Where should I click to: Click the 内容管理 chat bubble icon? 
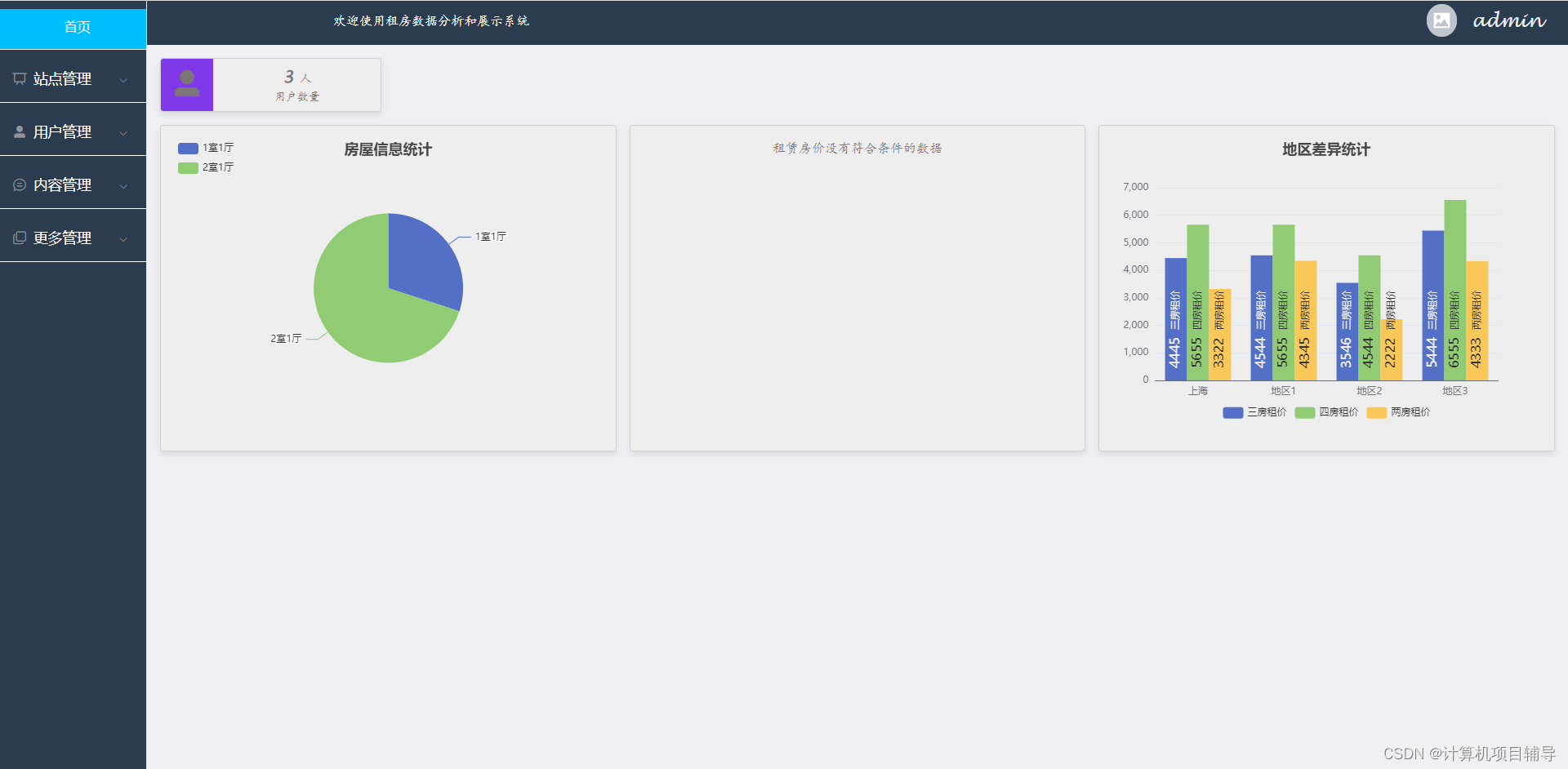pyautogui.click(x=20, y=184)
